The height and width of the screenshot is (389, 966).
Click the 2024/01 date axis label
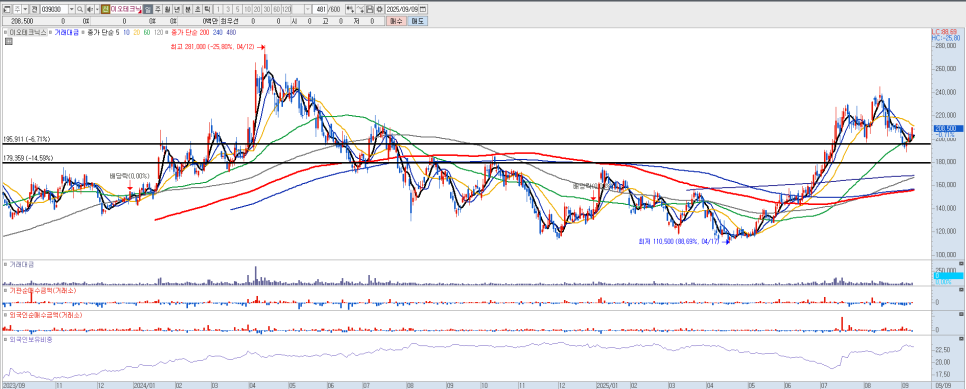[x=146, y=385]
